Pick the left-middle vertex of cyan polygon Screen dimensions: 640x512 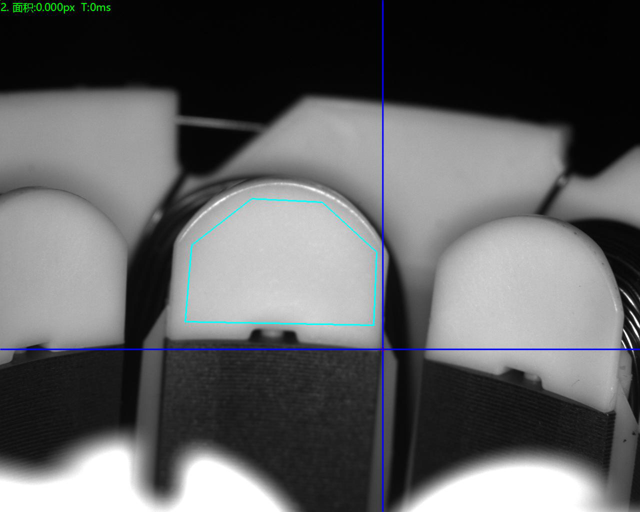coord(191,243)
